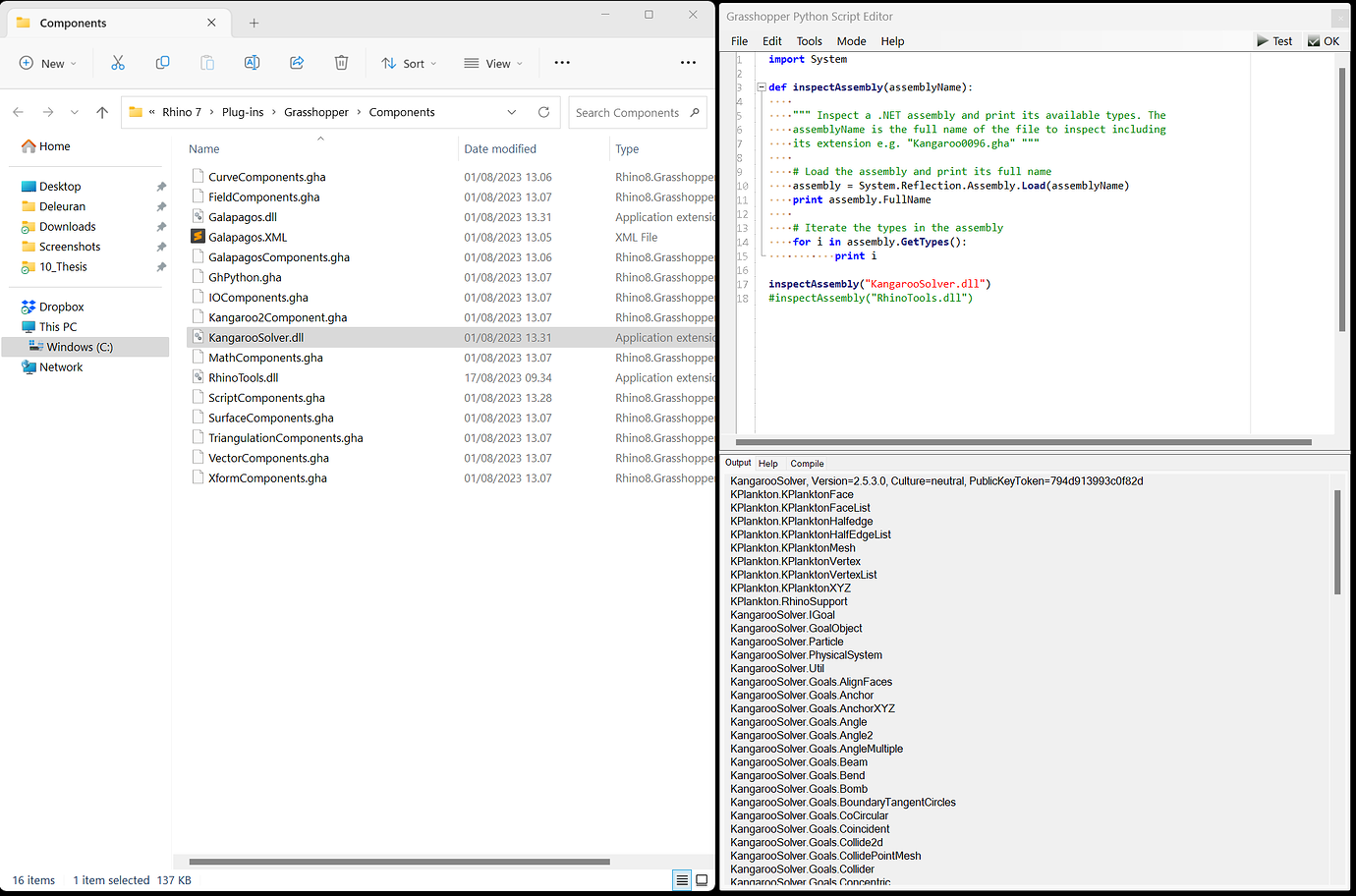Click the Copy icon in Explorer toolbar
The height and width of the screenshot is (896, 1356).
coord(162,63)
